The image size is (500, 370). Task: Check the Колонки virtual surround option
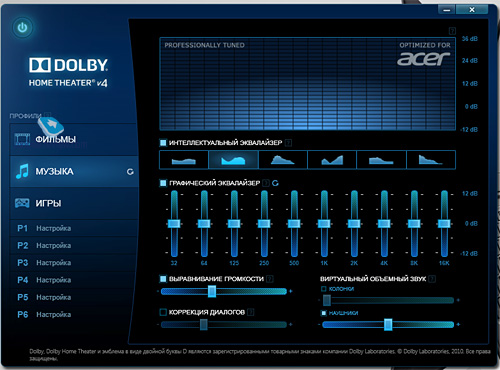pos(323,289)
